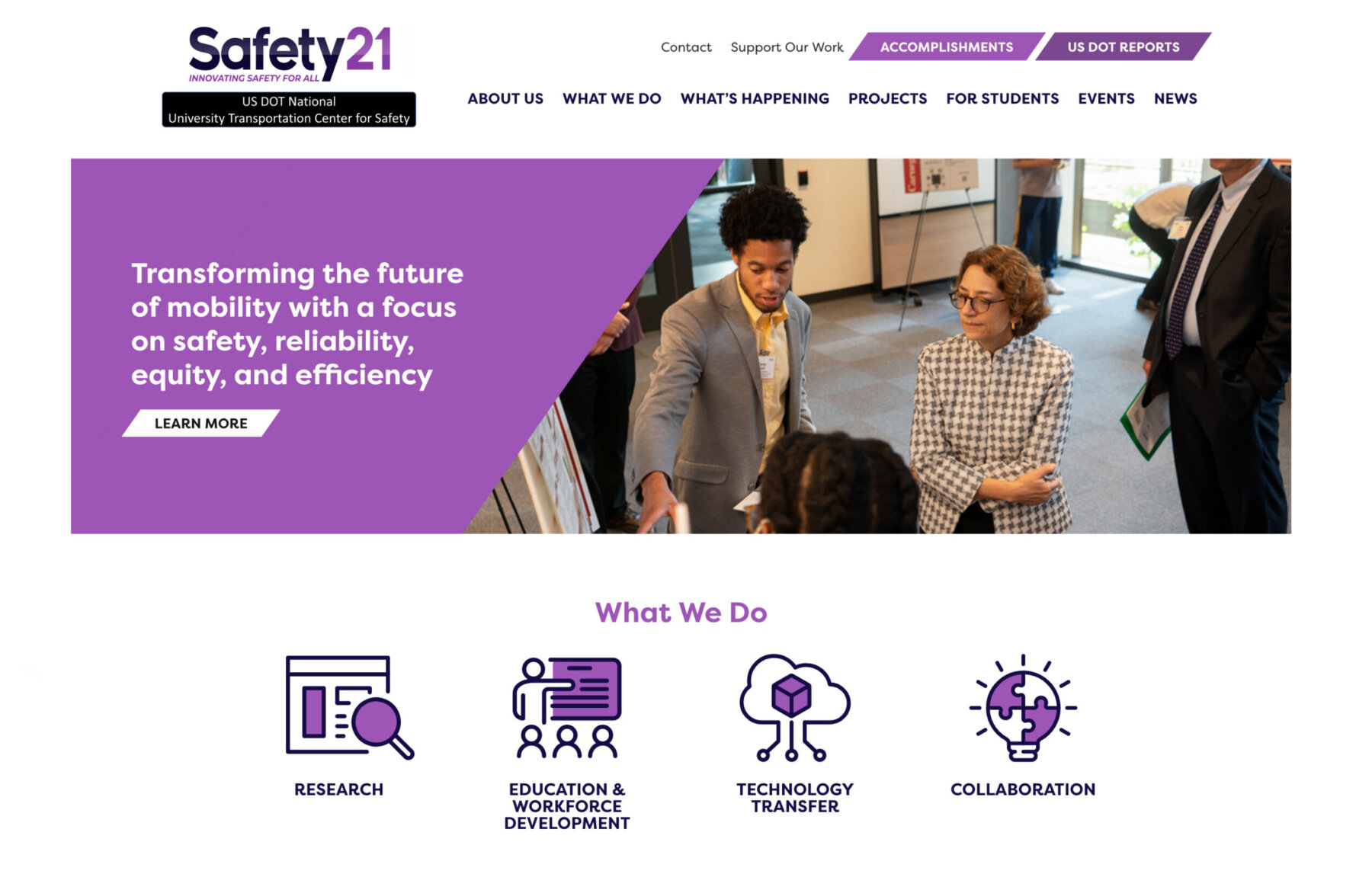Click the Safety21 logo

pos(290,54)
